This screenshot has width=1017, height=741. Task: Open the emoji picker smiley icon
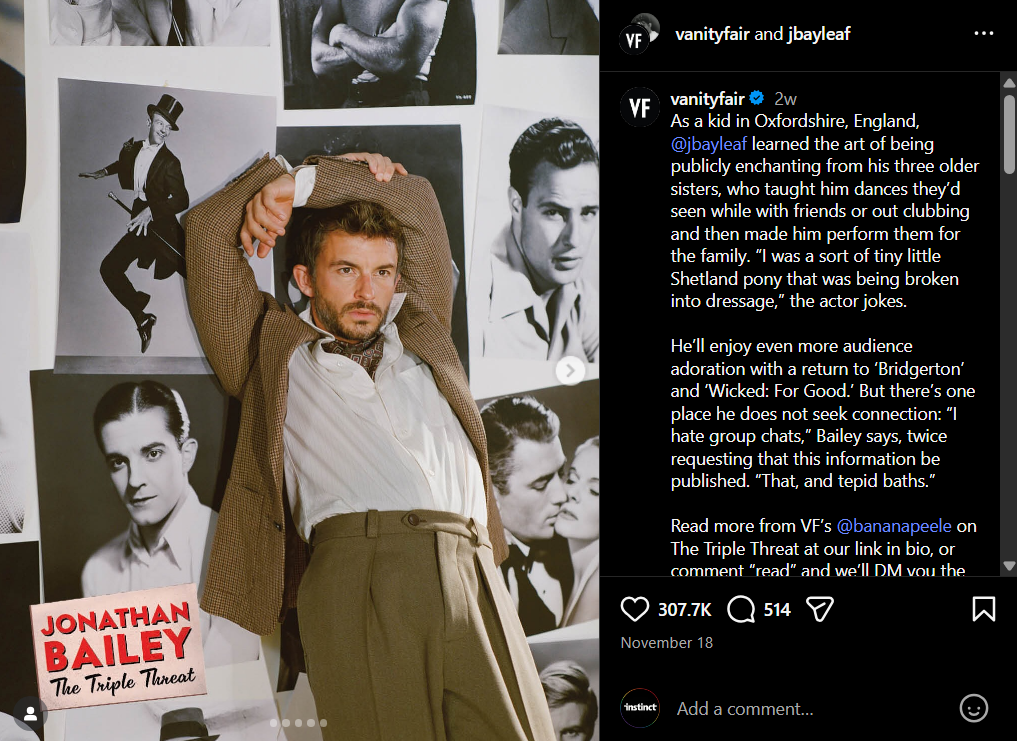coord(974,708)
